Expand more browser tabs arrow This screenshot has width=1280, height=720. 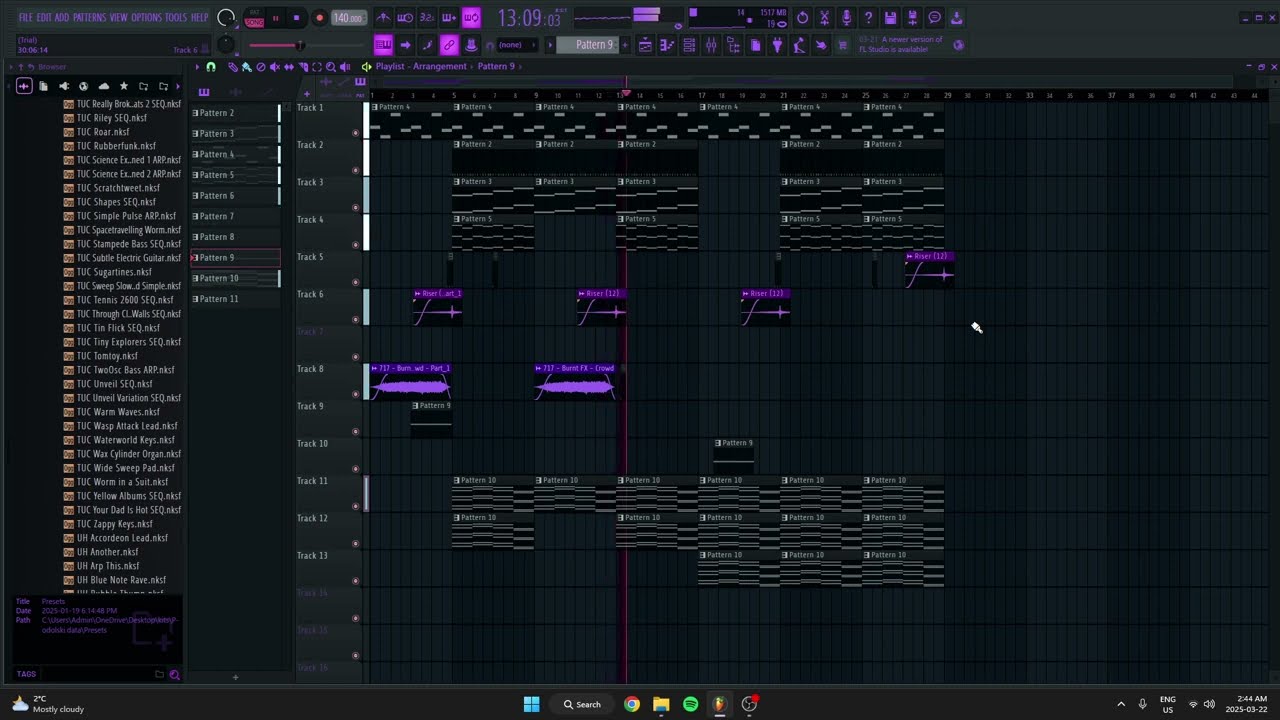(x=178, y=86)
